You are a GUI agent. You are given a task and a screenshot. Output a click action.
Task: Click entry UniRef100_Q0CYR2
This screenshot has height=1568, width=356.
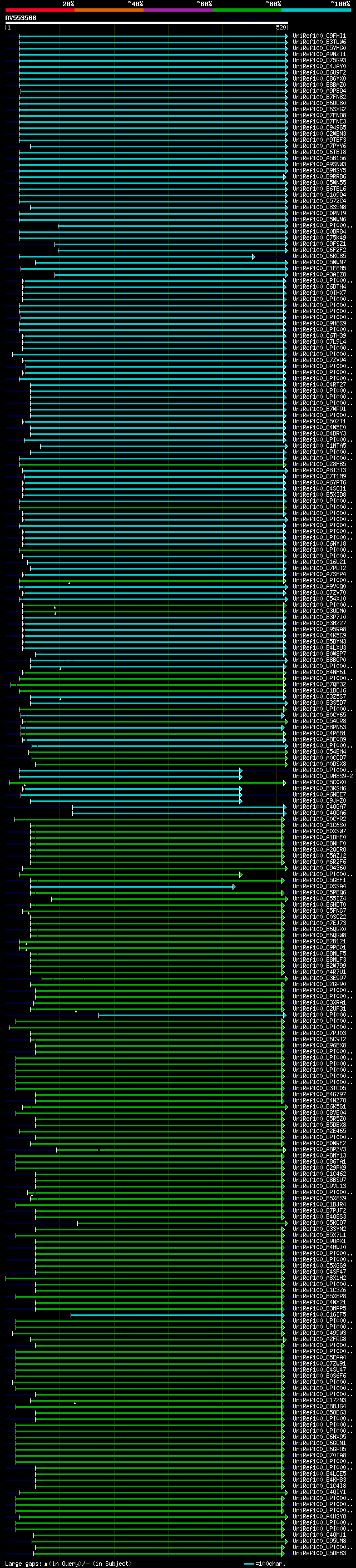319,819
